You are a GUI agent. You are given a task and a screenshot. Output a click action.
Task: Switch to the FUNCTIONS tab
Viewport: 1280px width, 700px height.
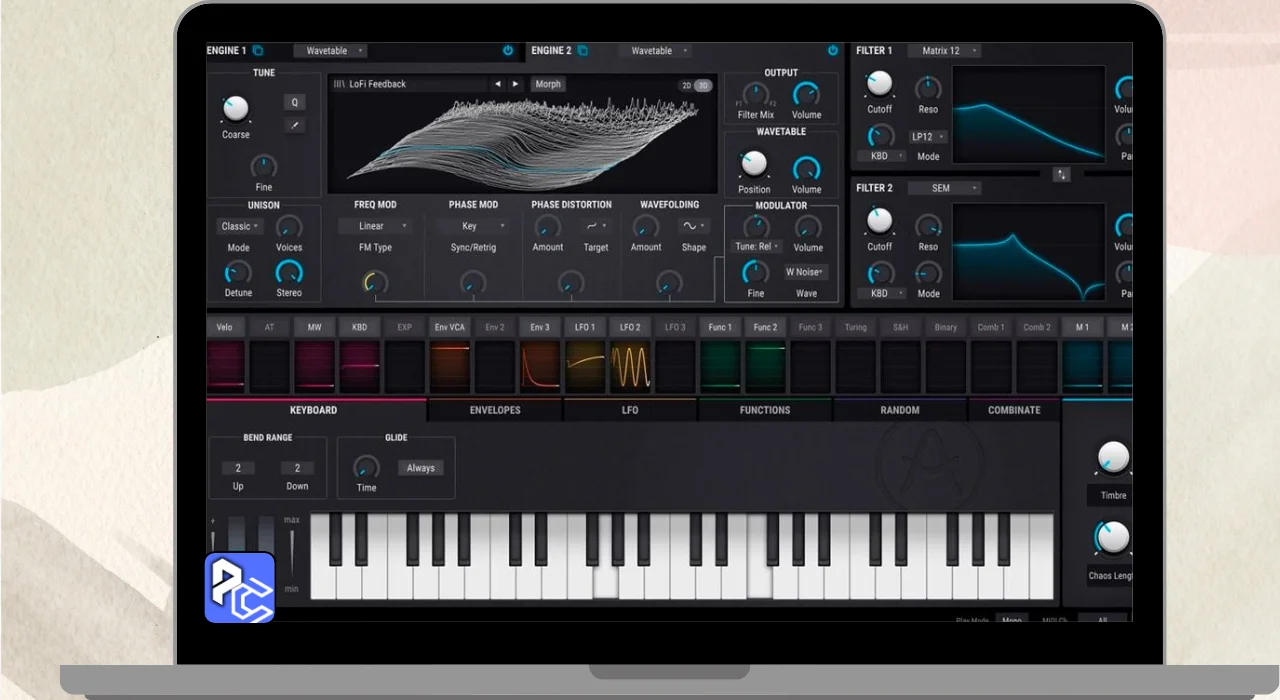(765, 410)
